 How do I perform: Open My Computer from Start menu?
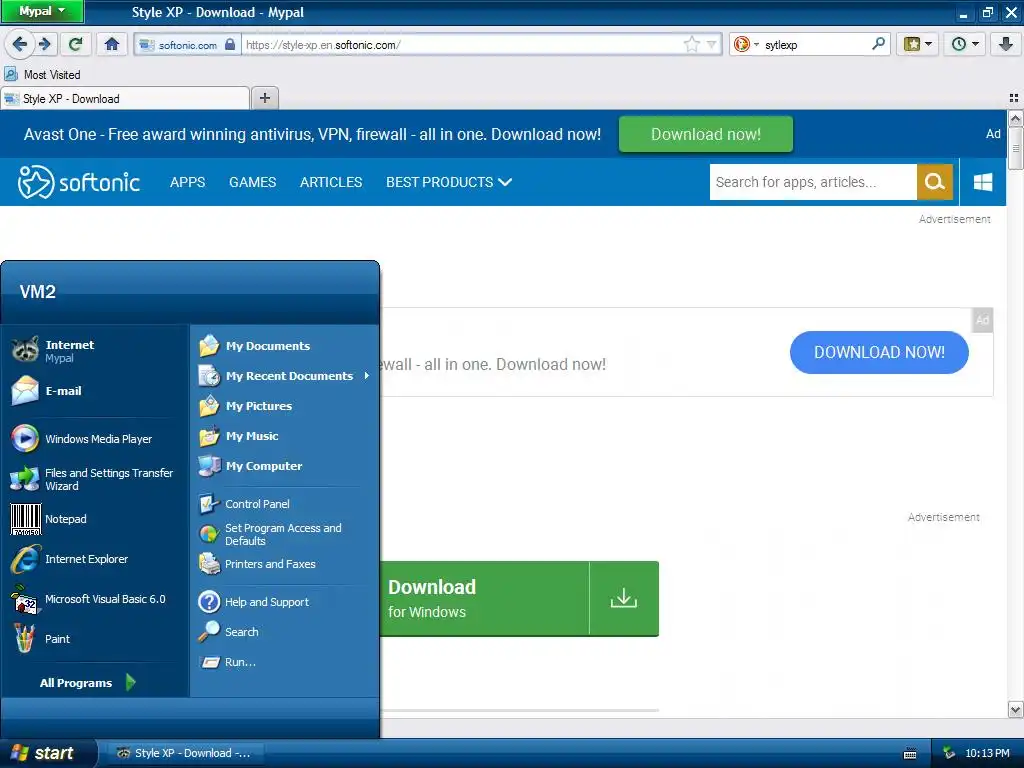285,466
